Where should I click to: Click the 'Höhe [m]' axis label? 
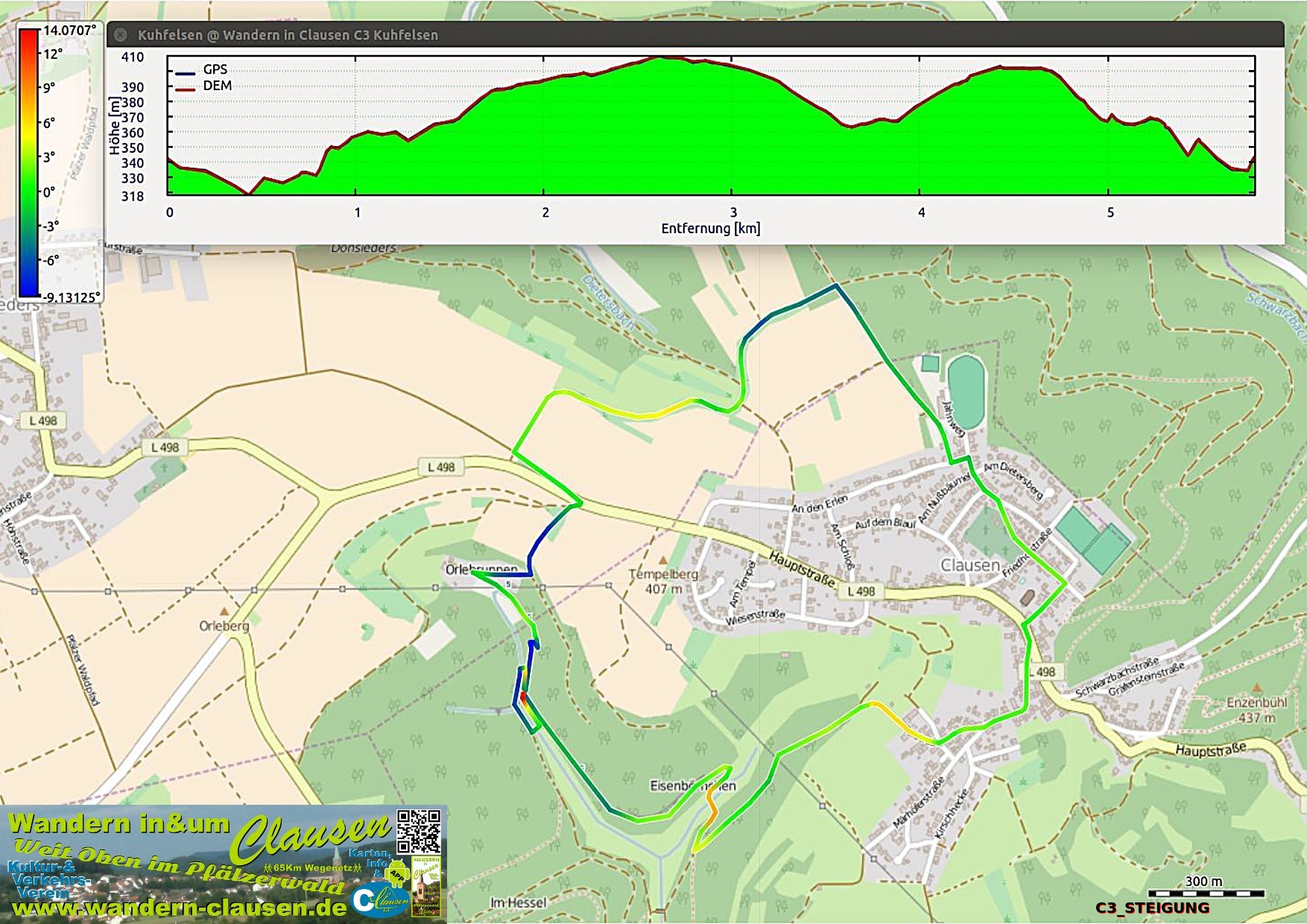[114, 126]
